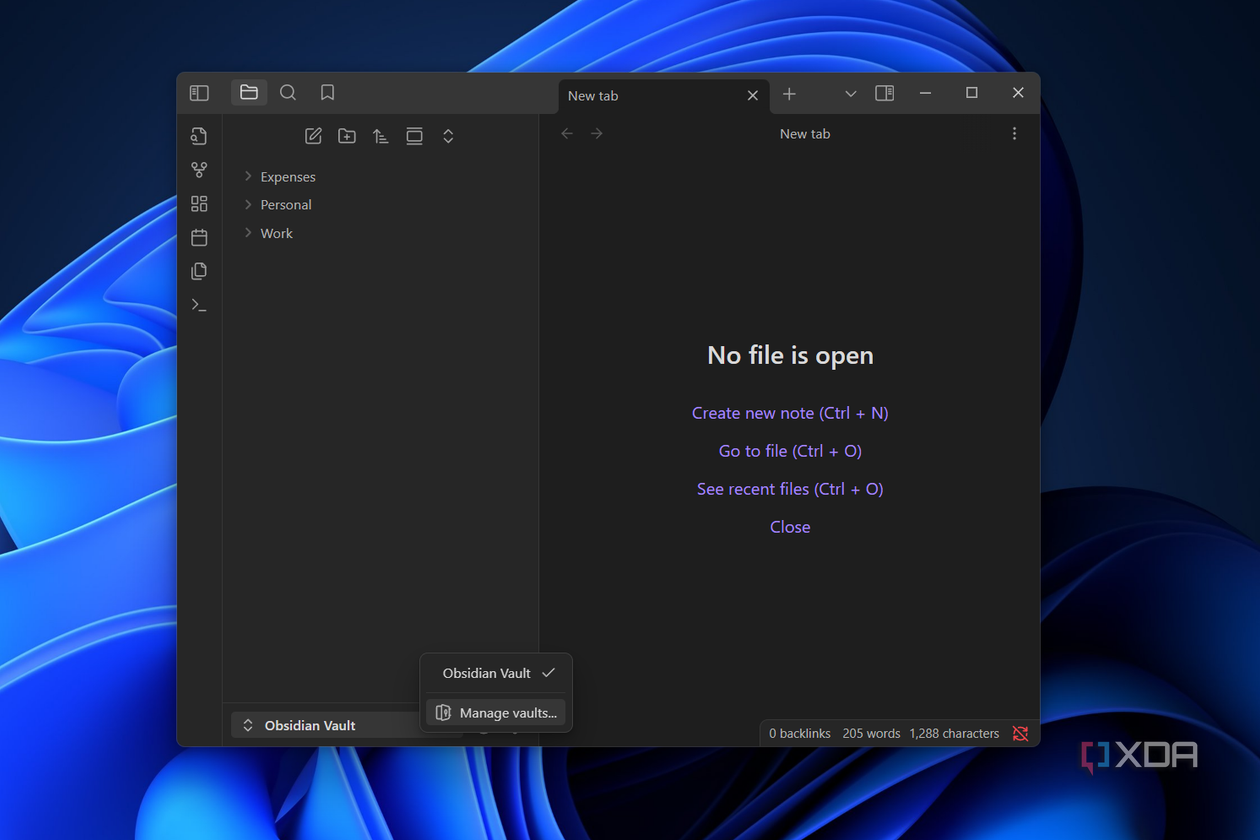1260x840 pixels.
Task: Select the New tab tab
Action: point(664,96)
